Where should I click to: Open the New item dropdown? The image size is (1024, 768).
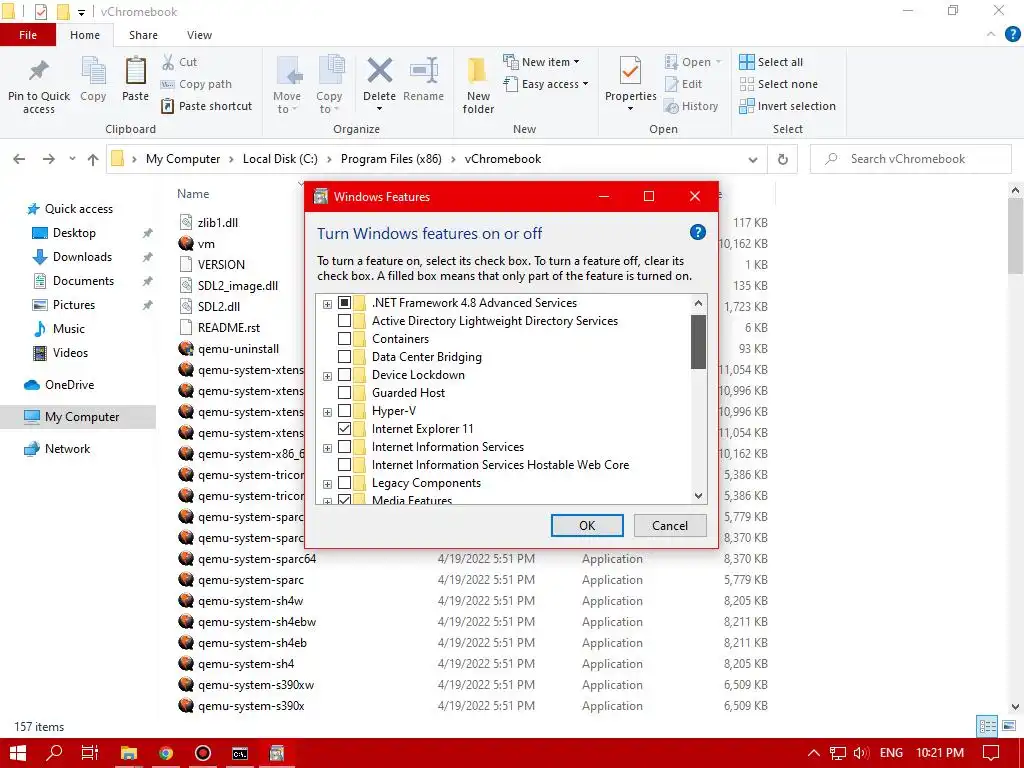[541, 62]
